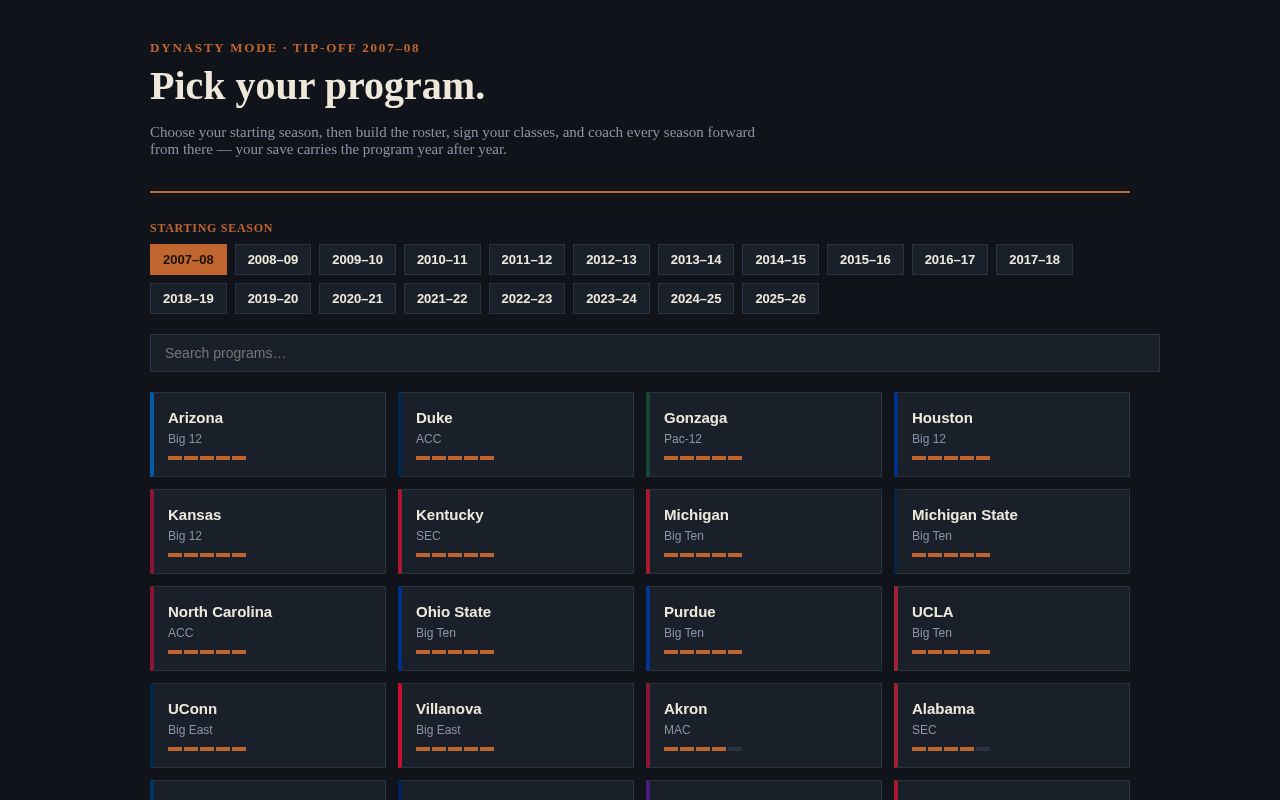This screenshot has width=1280, height=800.
Task: Switch to the 2011–12 season
Action: pyautogui.click(x=527, y=259)
